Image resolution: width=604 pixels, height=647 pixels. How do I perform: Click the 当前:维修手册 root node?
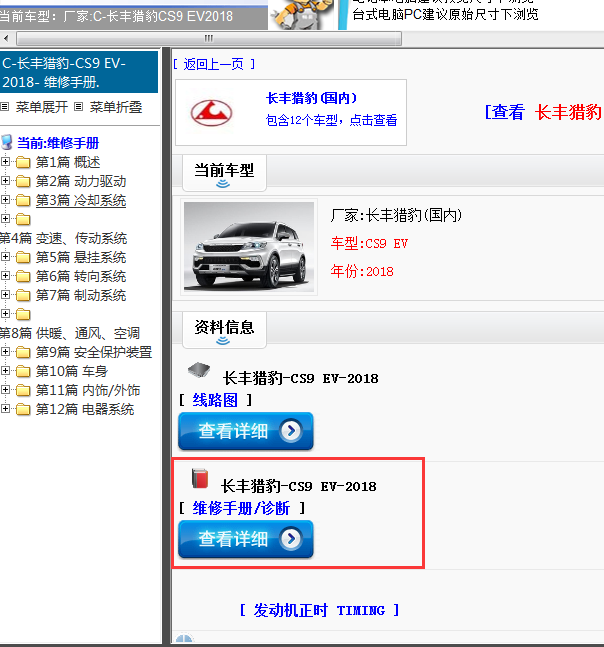pyautogui.click(x=58, y=143)
